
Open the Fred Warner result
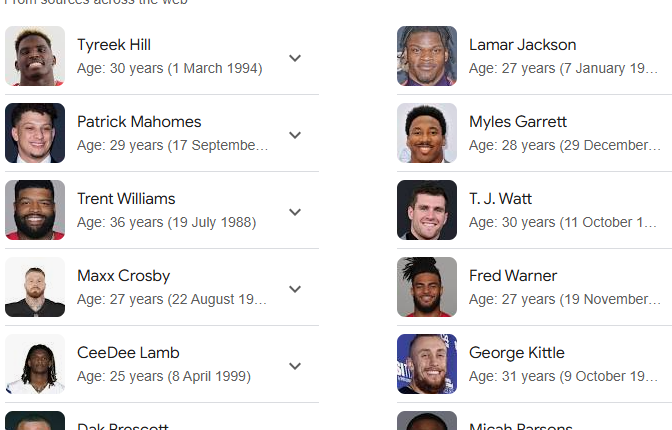(x=513, y=276)
